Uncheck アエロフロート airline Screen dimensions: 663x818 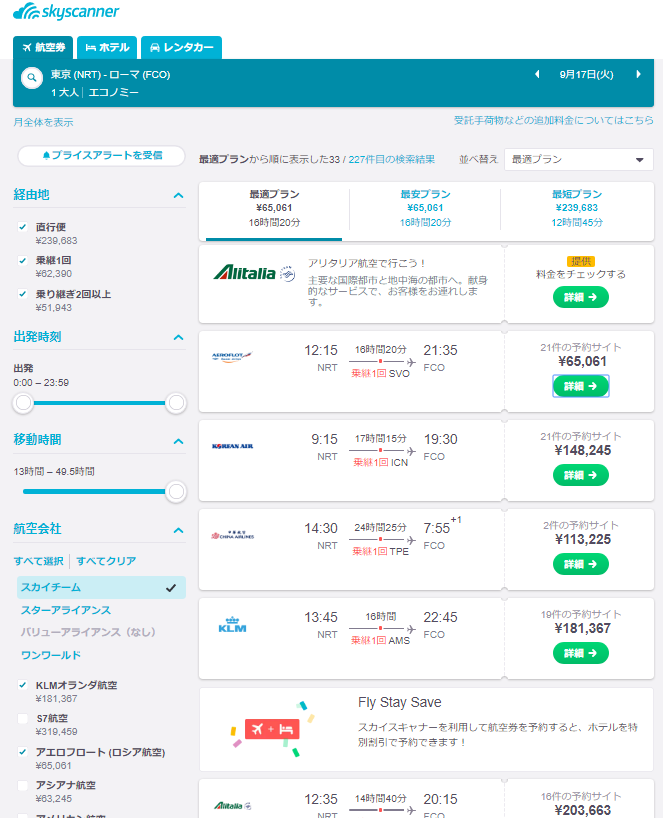pos(22,752)
